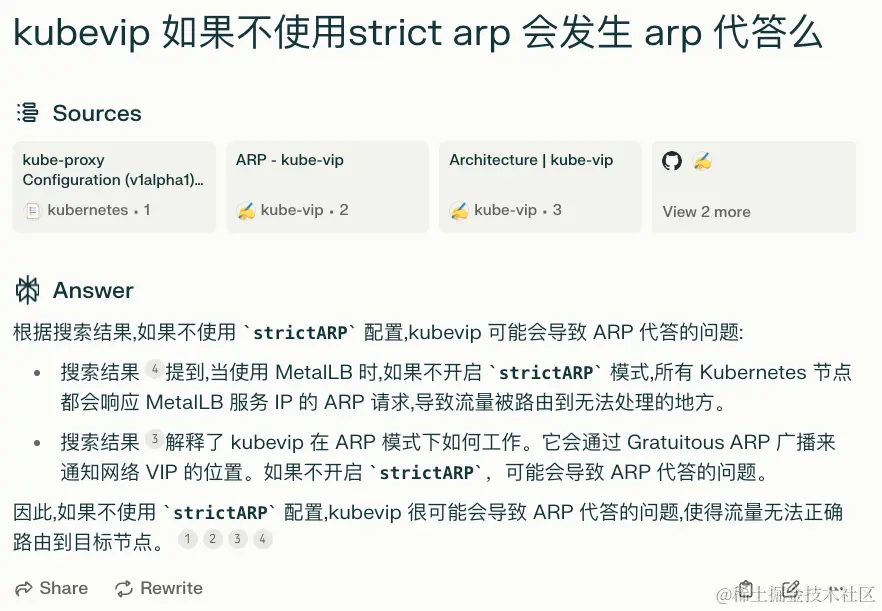The height and width of the screenshot is (611, 882).
Task: Open the Architecture | kube-vip source card
Action: 541,187
